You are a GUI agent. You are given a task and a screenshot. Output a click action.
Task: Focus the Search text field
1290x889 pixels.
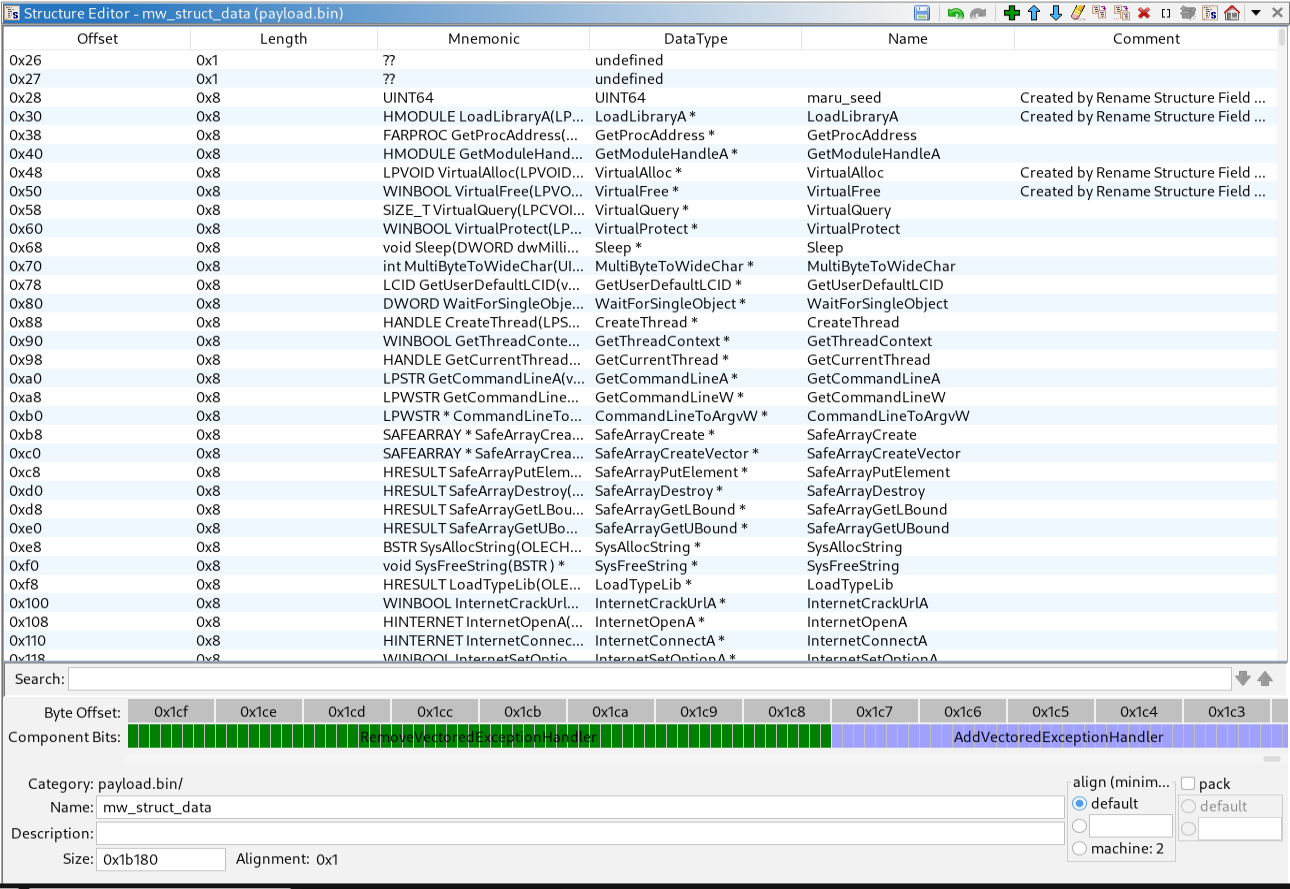[x=650, y=679]
